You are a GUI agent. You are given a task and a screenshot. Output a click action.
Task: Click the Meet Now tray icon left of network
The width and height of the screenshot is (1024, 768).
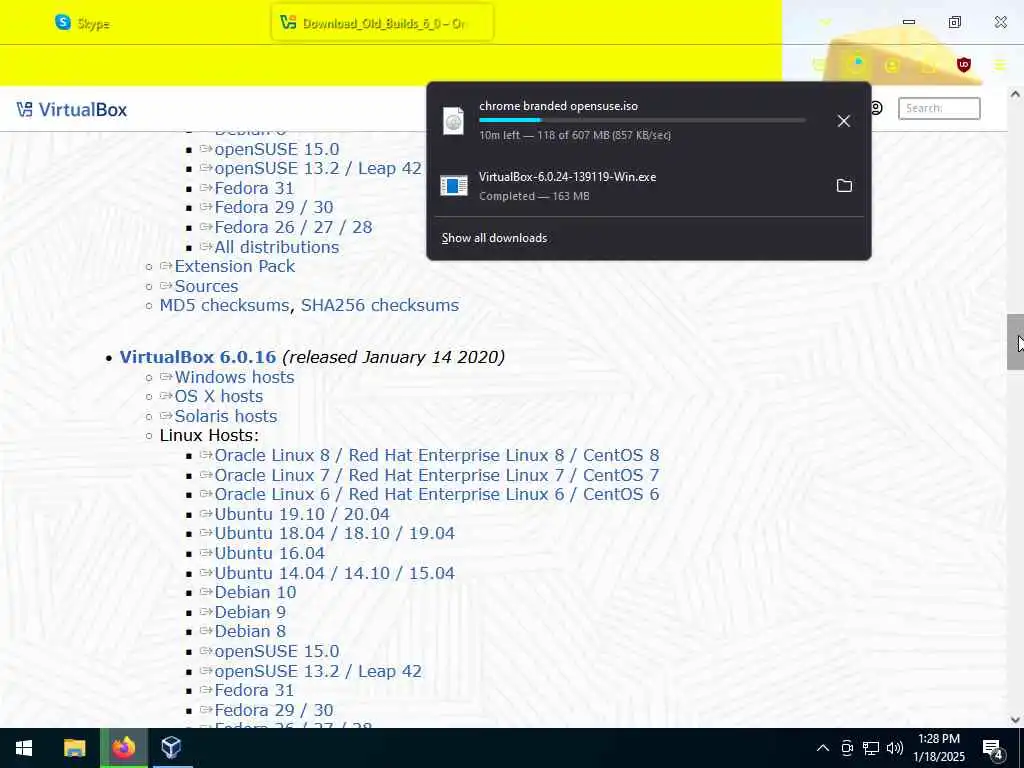coord(847,748)
